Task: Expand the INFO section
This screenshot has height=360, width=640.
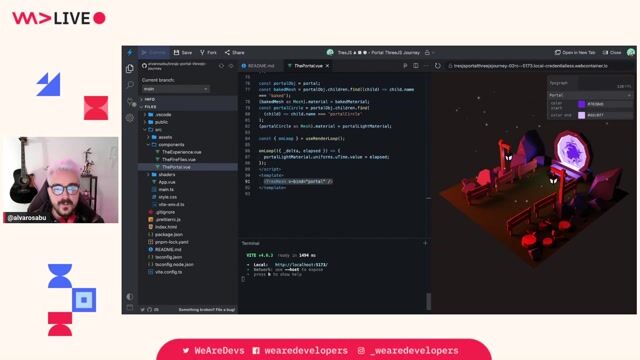Action: (x=187, y=99)
